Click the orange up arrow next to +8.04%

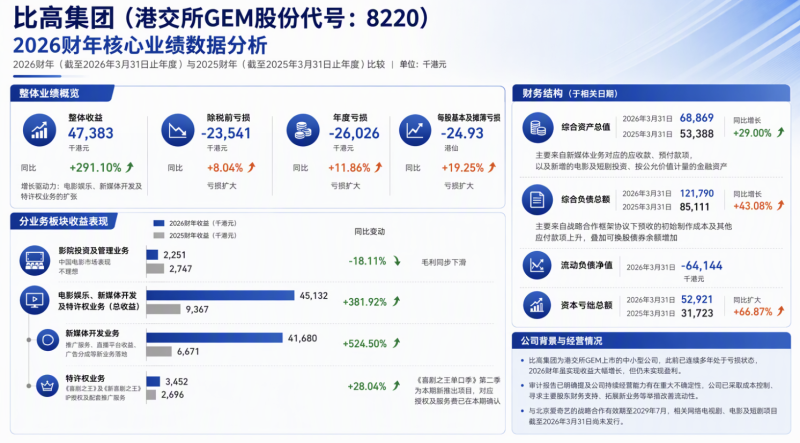tap(251, 167)
